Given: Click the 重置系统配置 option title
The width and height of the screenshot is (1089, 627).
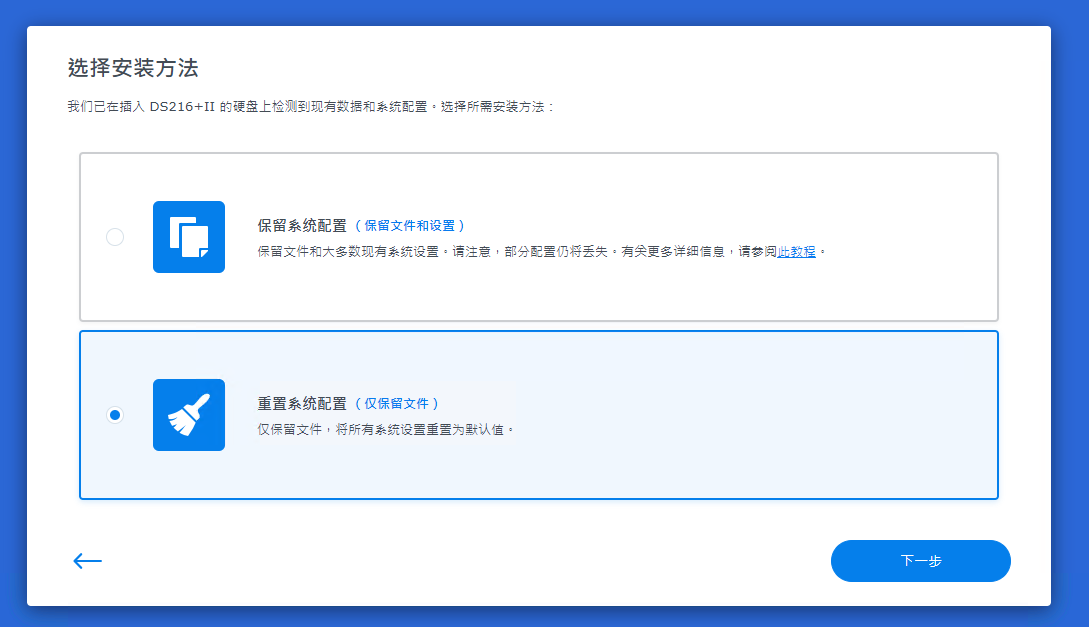Looking at the screenshot, I should pos(302,404).
